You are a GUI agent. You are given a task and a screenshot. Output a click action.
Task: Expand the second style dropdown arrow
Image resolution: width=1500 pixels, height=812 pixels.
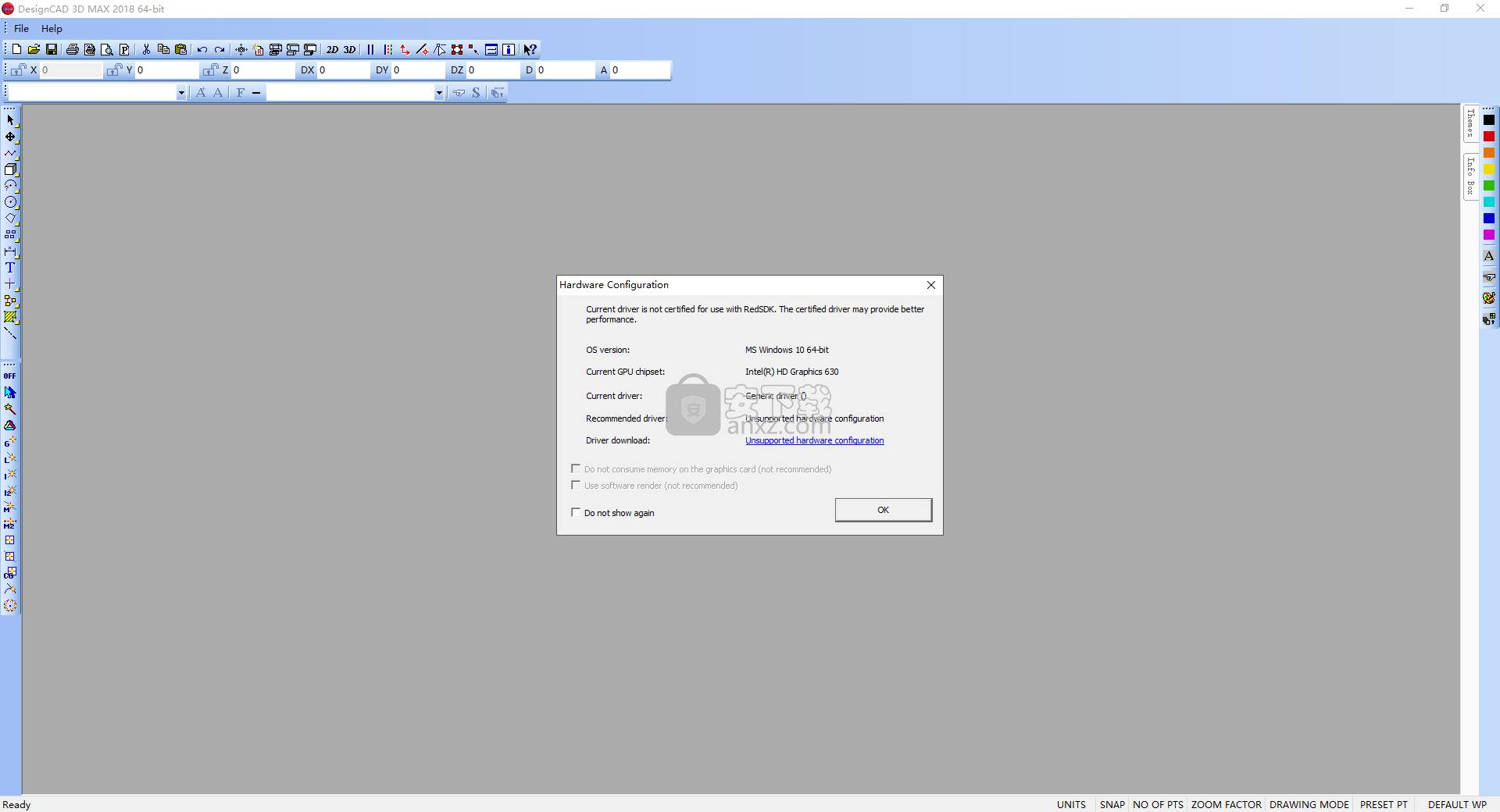(x=439, y=93)
